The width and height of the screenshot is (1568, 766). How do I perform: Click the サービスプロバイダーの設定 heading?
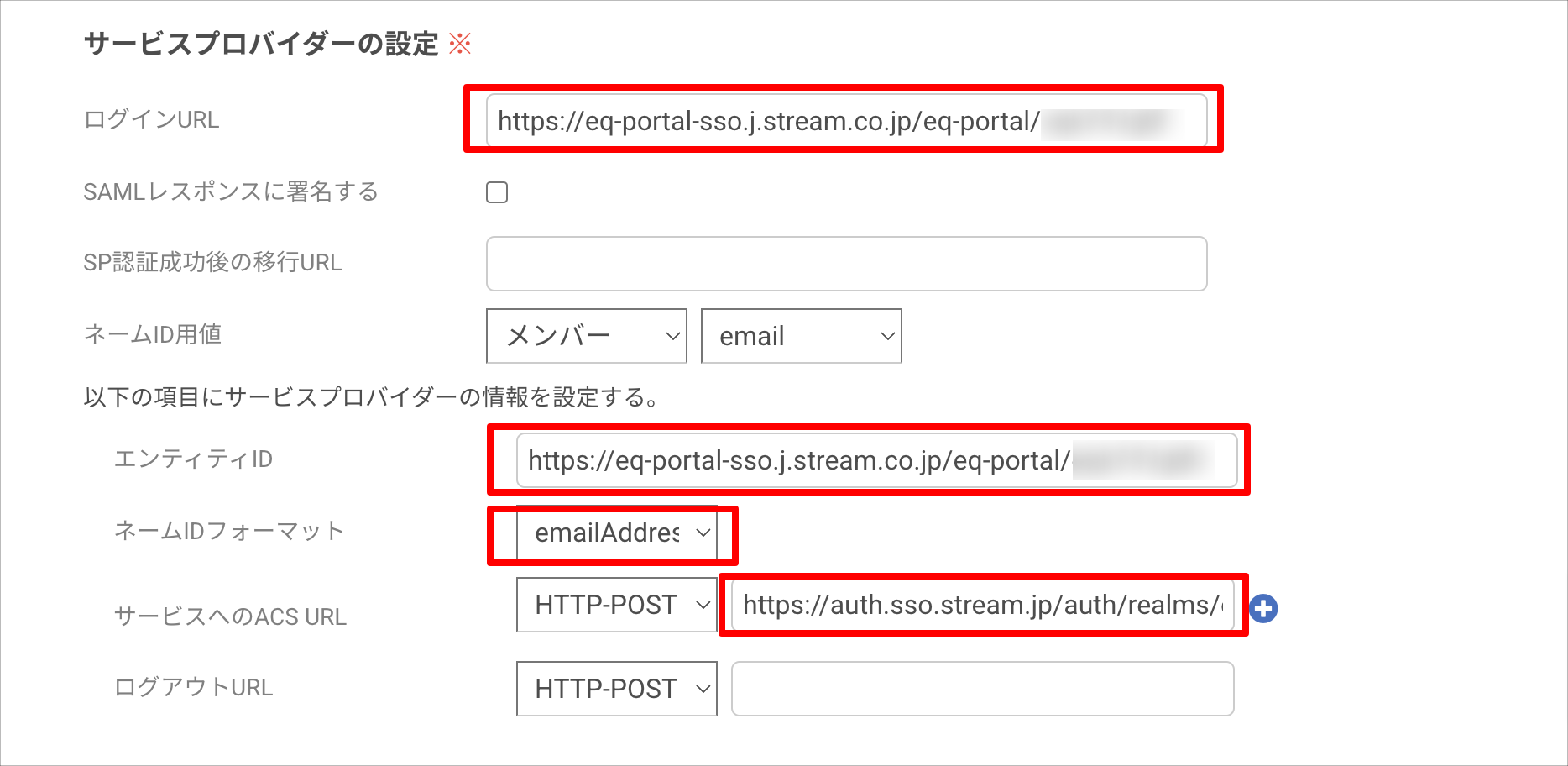tap(261, 44)
